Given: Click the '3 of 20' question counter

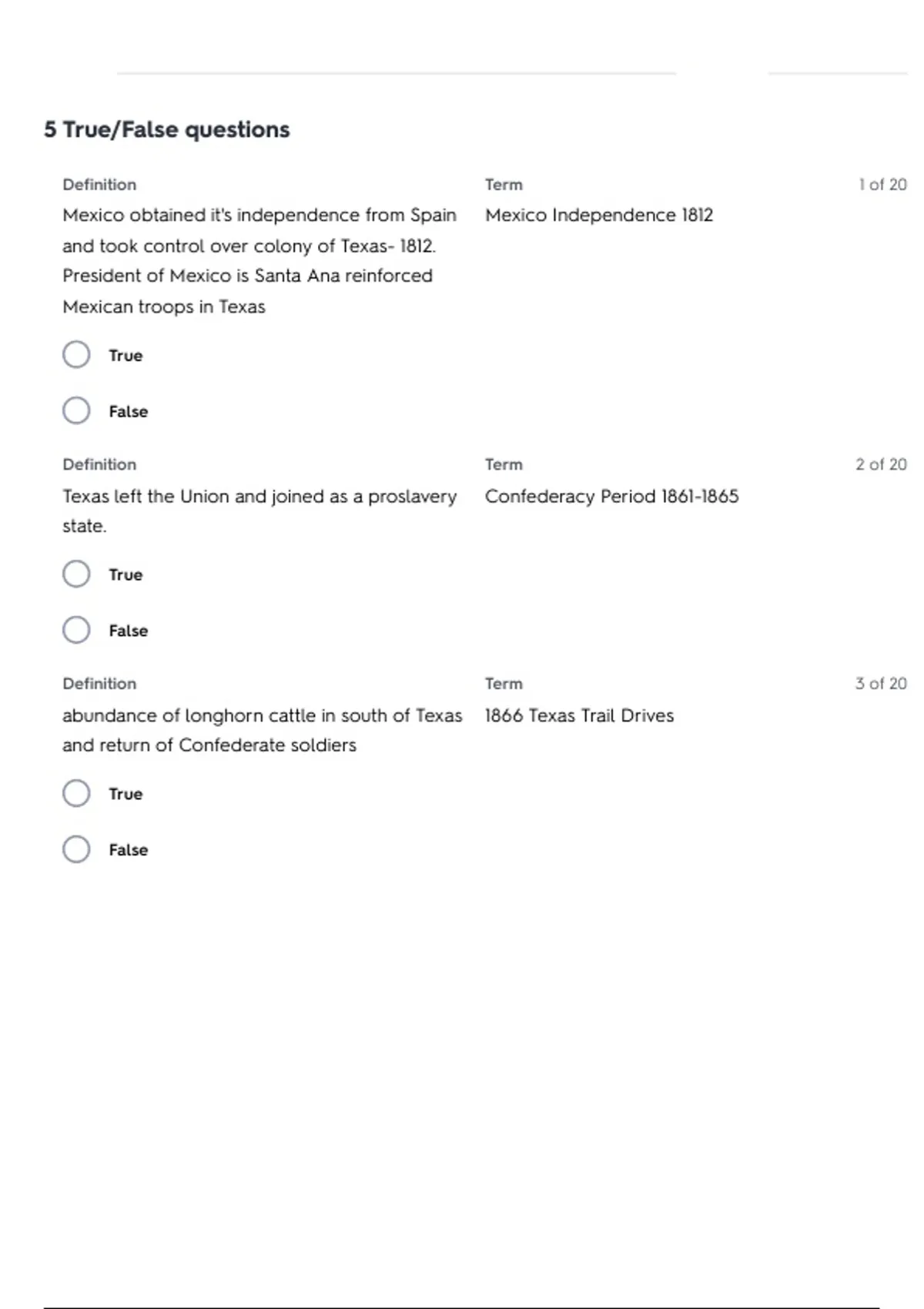Looking at the screenshot, I should [881, 684].
